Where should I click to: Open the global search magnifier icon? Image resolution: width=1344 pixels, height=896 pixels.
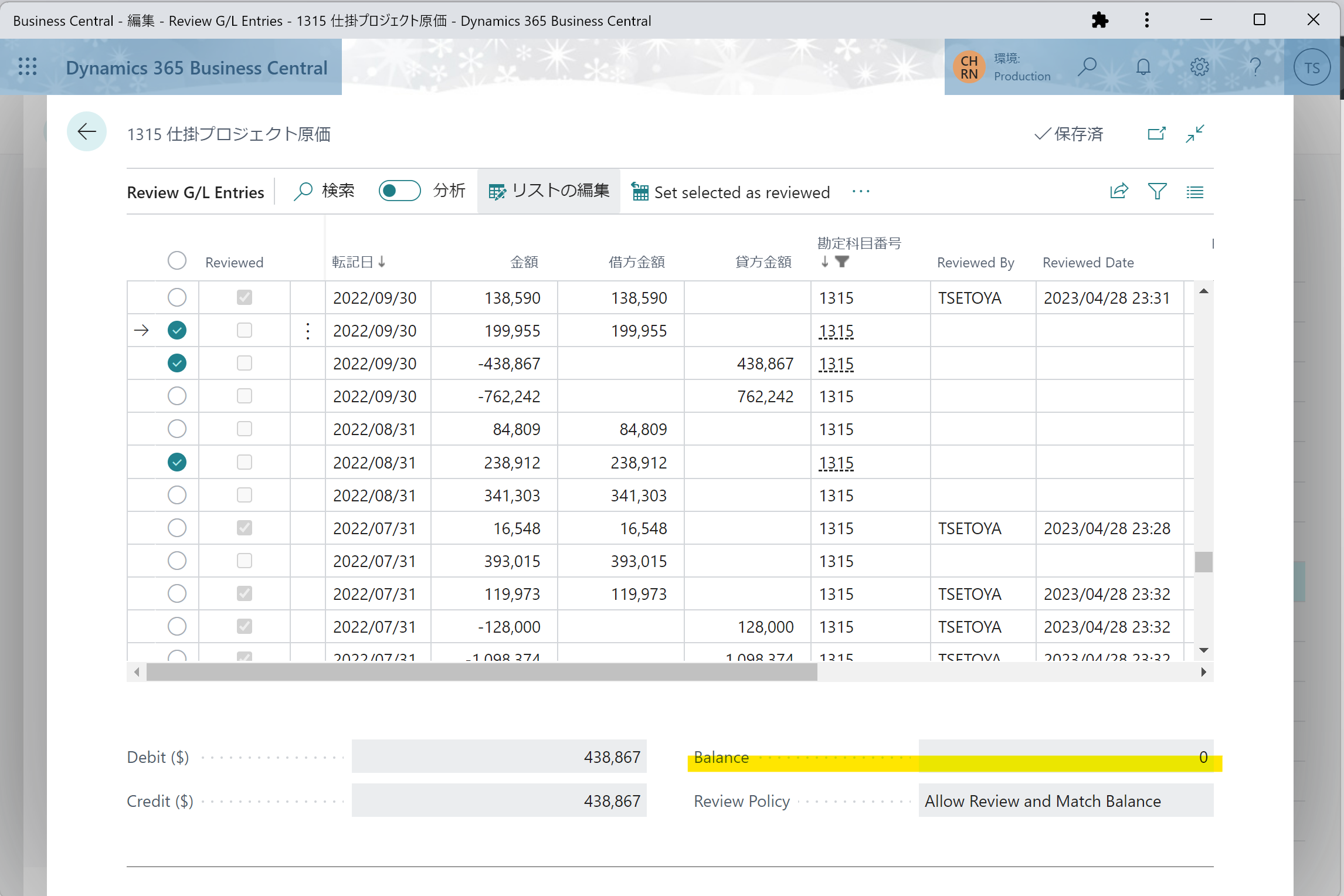point(1087,67)
